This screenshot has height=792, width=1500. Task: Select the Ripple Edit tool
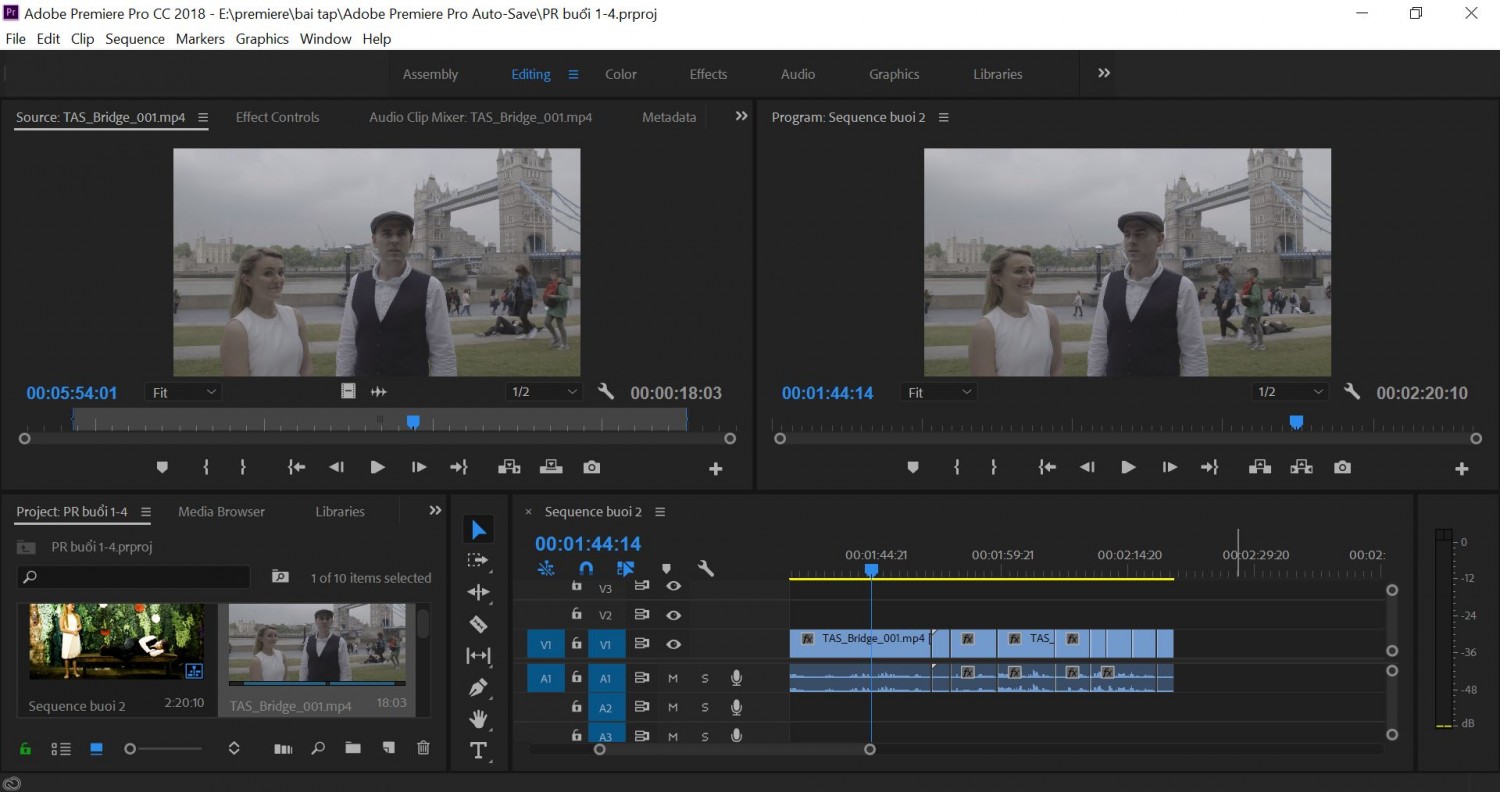(478, 592)
